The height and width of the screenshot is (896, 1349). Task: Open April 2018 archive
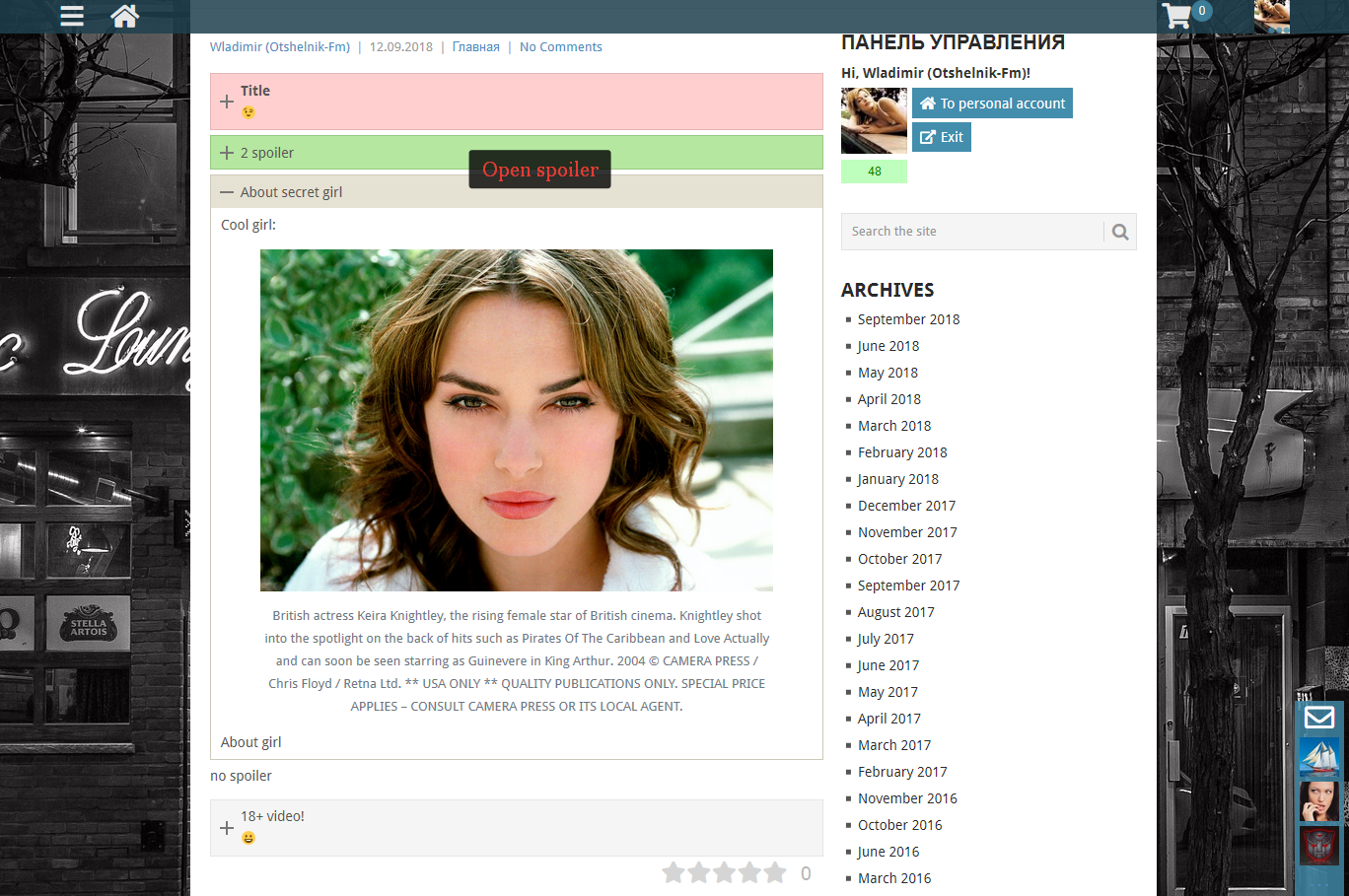coord(889,399)
